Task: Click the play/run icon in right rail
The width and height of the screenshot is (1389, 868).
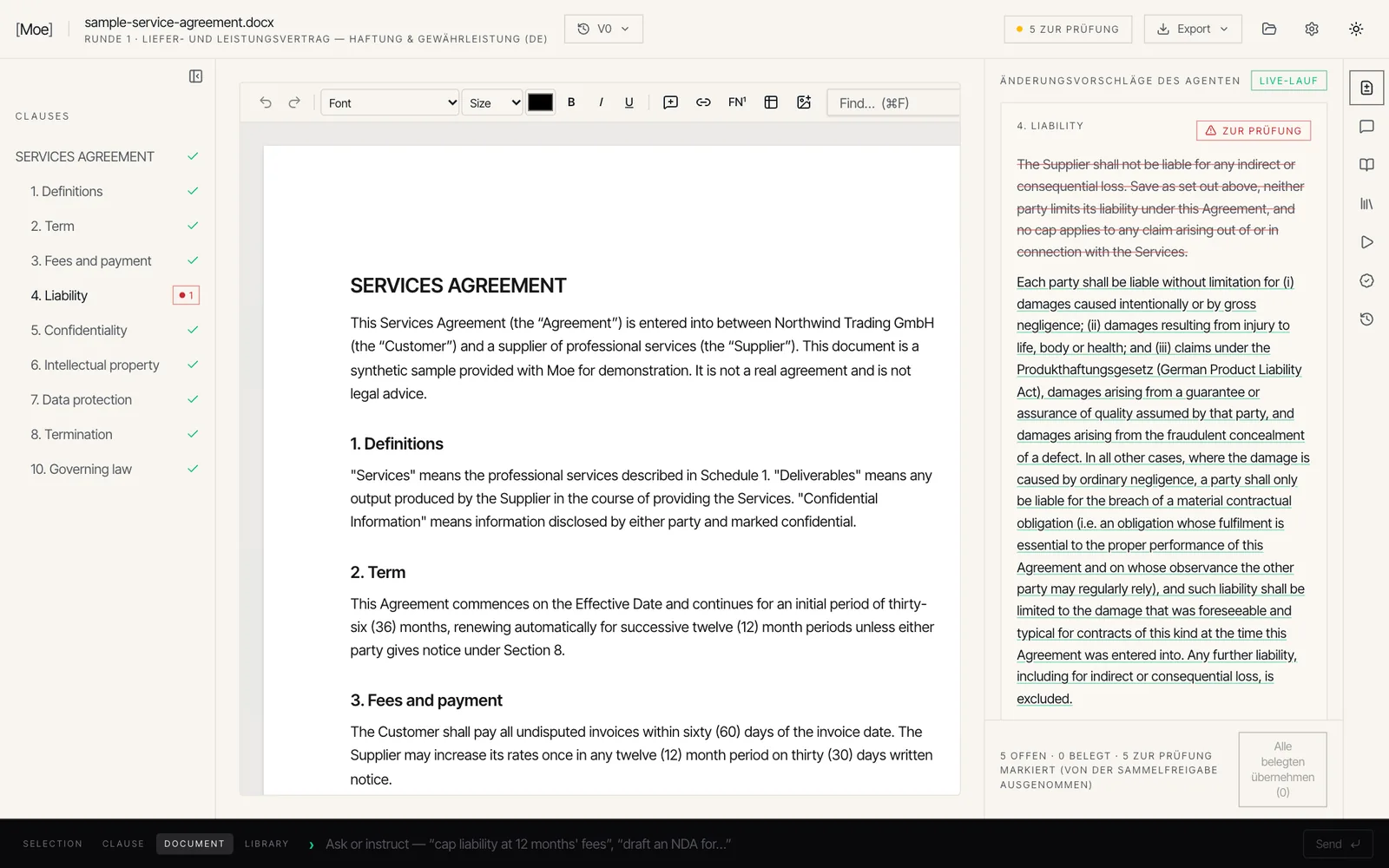Action: coord(1366,242)
